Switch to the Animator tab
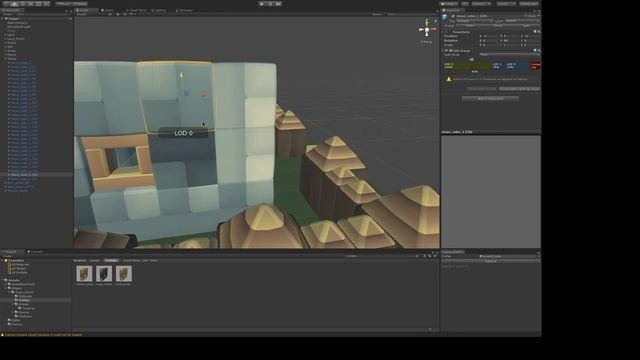640x360 pixels. (x=184, y=10)
